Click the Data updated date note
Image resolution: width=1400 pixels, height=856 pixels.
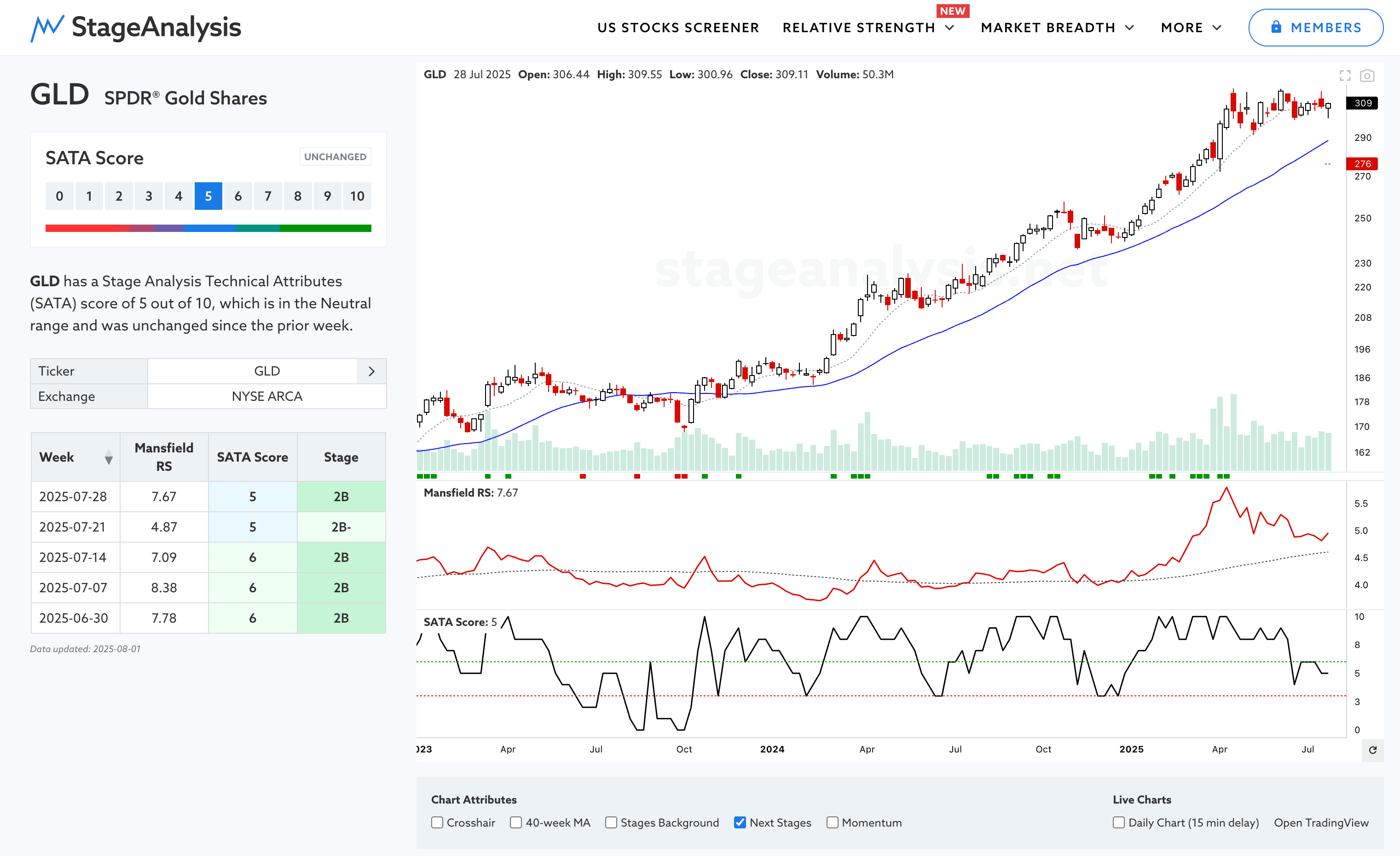pyautogui.click(x=85, y=649)
